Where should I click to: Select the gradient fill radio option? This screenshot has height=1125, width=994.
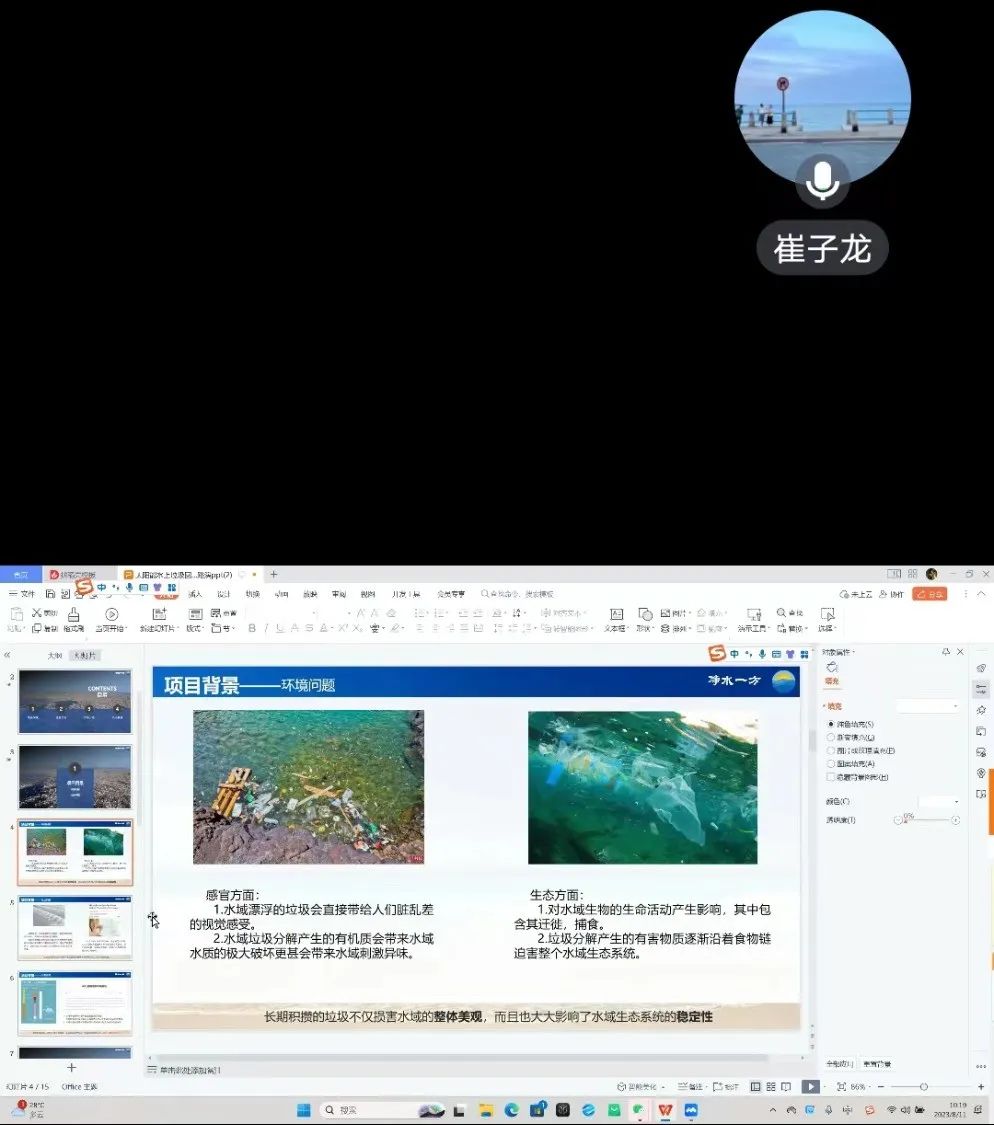pyautogui.click(x=831, y=737)
